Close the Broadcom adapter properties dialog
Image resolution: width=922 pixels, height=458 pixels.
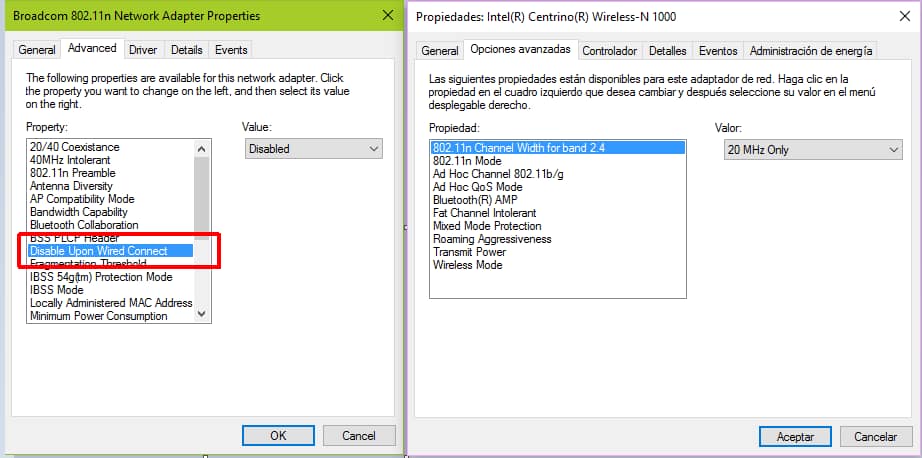pos(386,15)
